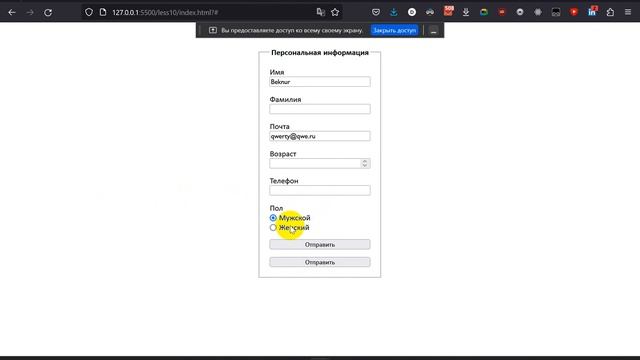The width and height of the screenshot is (640, 360).
Task: Click the Закрыть доступ button
Action: click(x=394, y=30)
